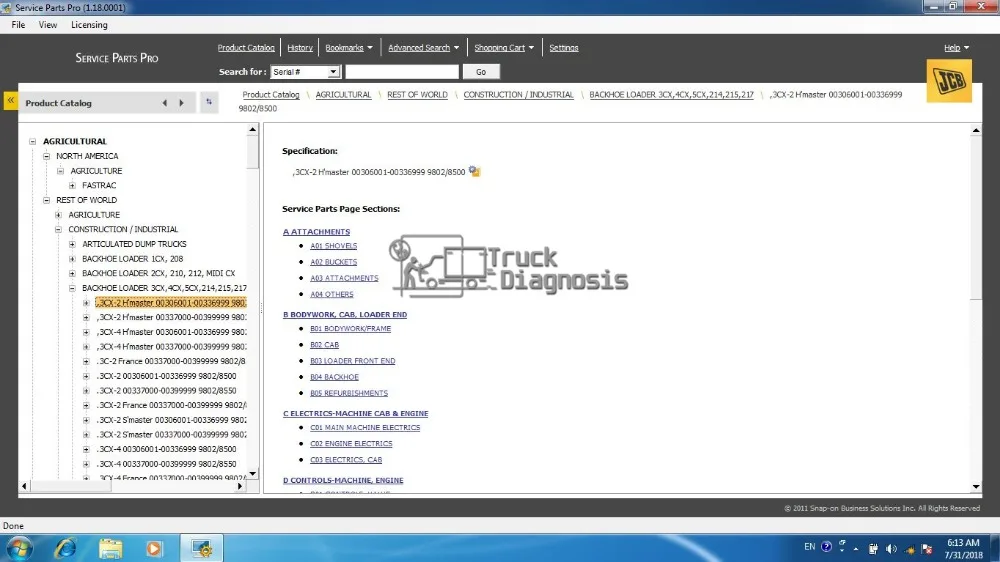Open C01 MAIN MACHINE ELECTRICS link
Image resolution: width=1000 pixels, height=562 pixels.
click(365, 427)
